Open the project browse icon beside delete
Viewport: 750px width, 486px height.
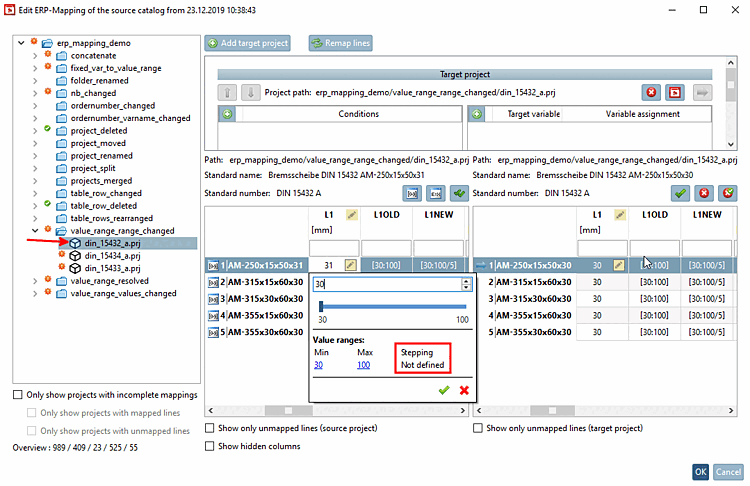[675, 92]
